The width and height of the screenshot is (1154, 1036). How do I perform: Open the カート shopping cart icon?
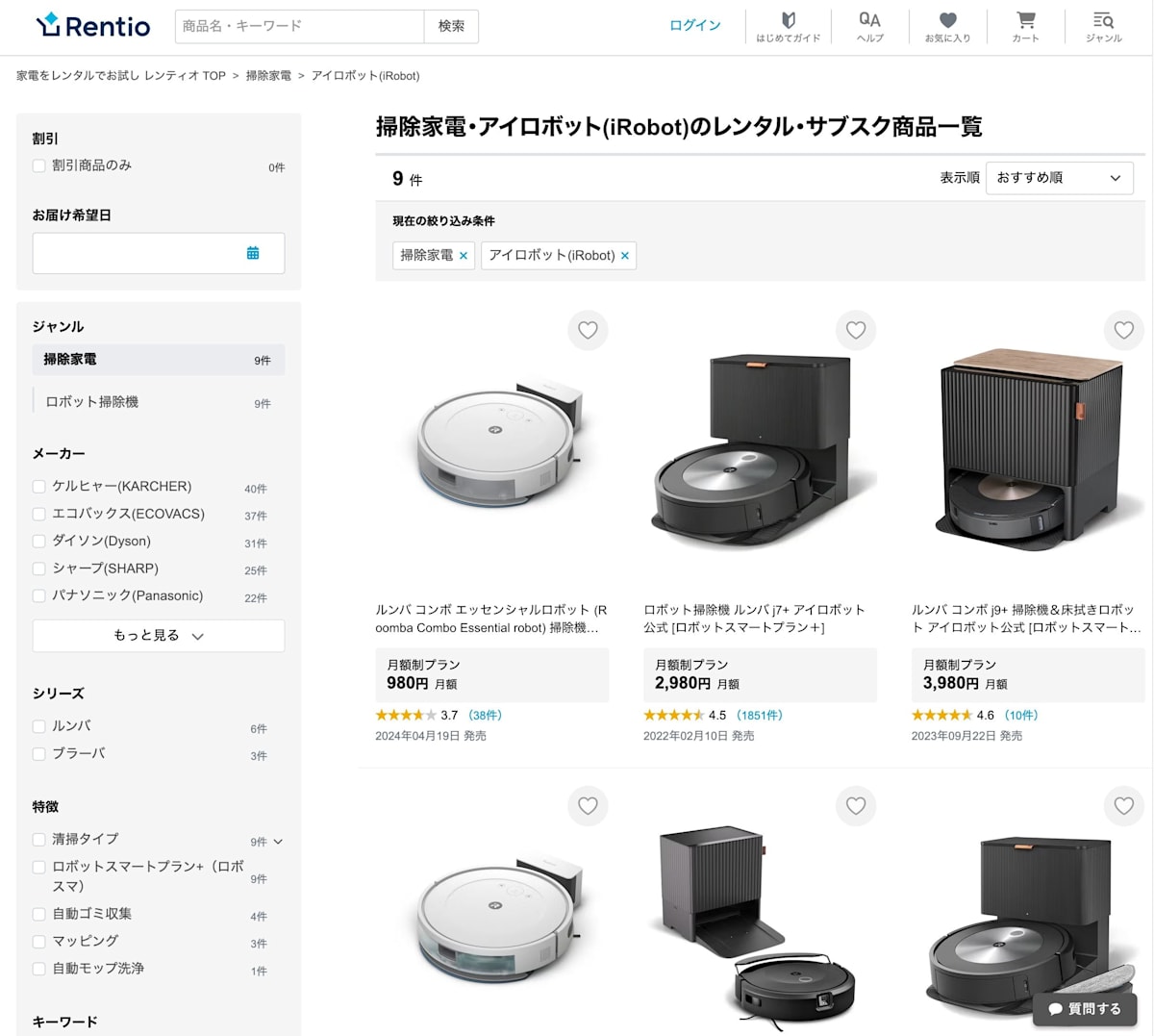coord(1025,27)
